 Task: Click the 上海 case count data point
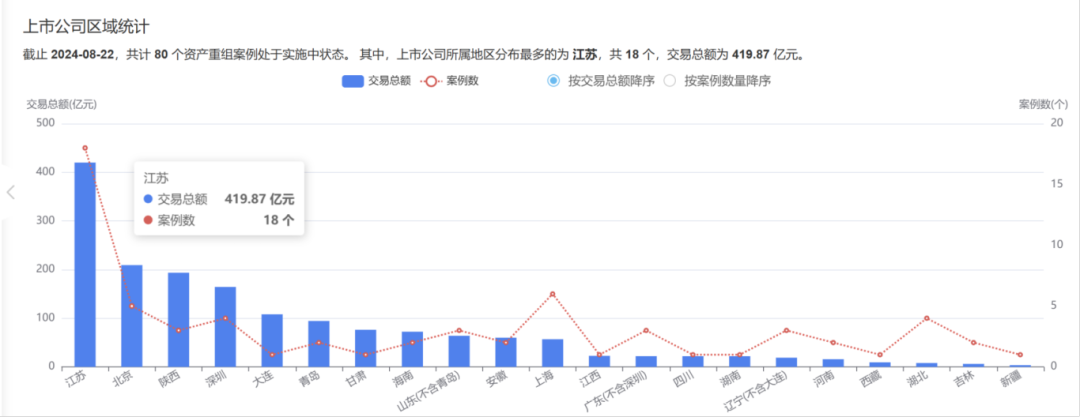pos(552,294)
